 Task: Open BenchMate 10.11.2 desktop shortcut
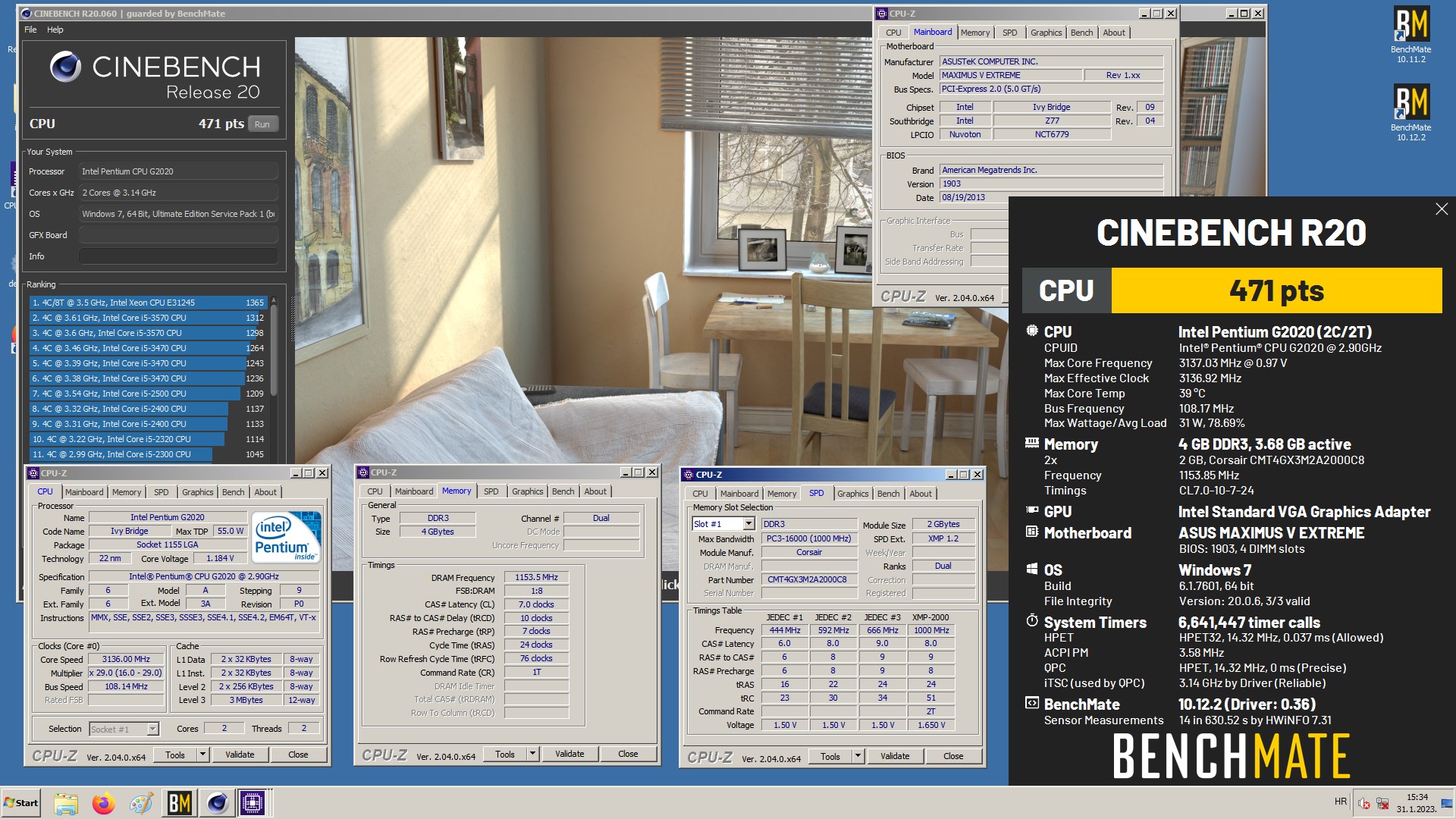[x=1410, y=34]
